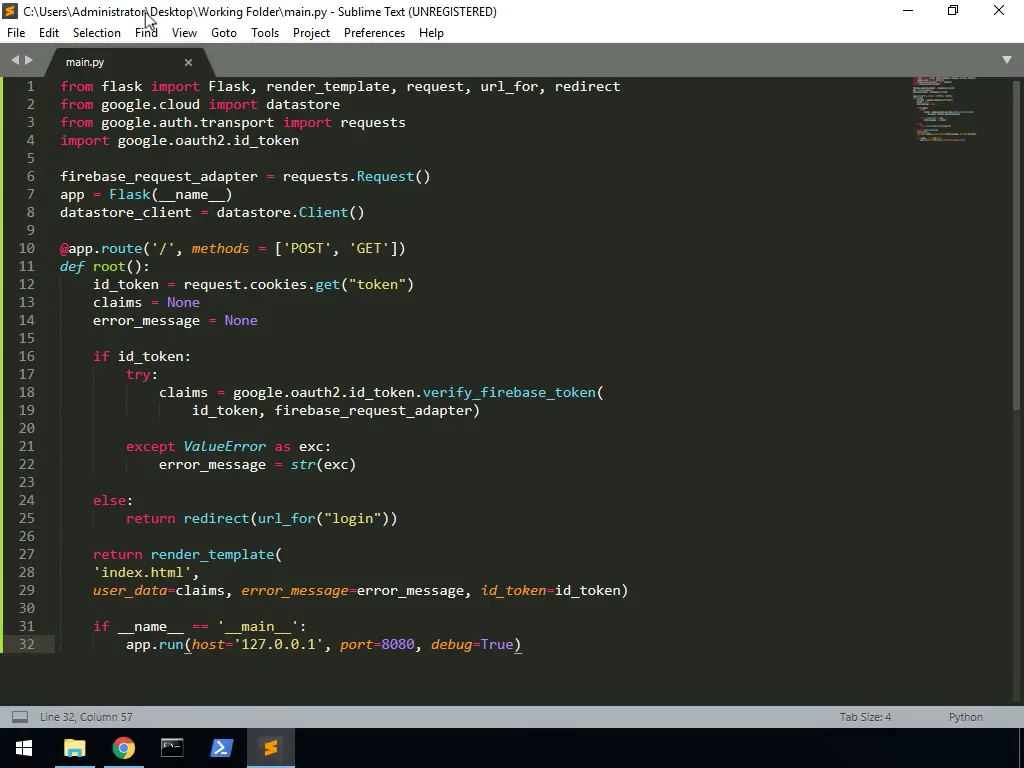The width and height of the screenshot is (1024, 768).
Task: Close the main.py tab
Action: click(188, 62)
